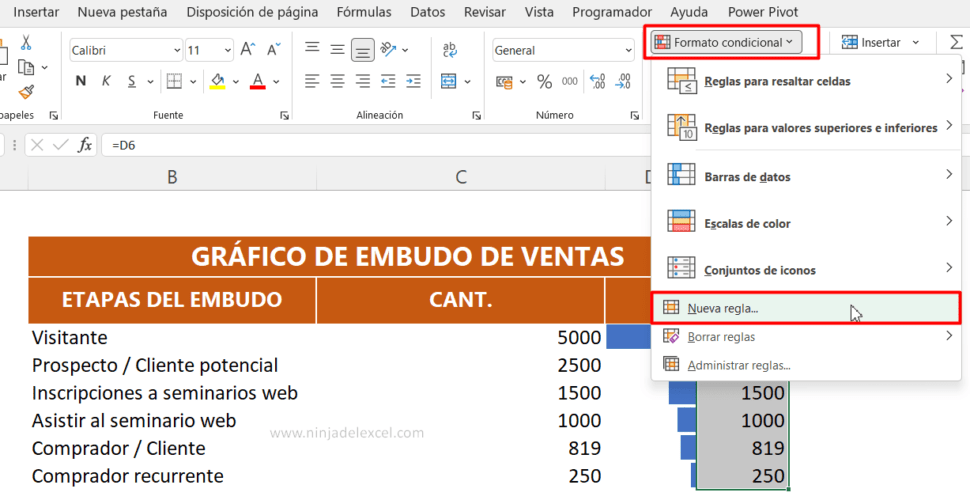Toggle underline formatting (S)

(x=131, y=81)
